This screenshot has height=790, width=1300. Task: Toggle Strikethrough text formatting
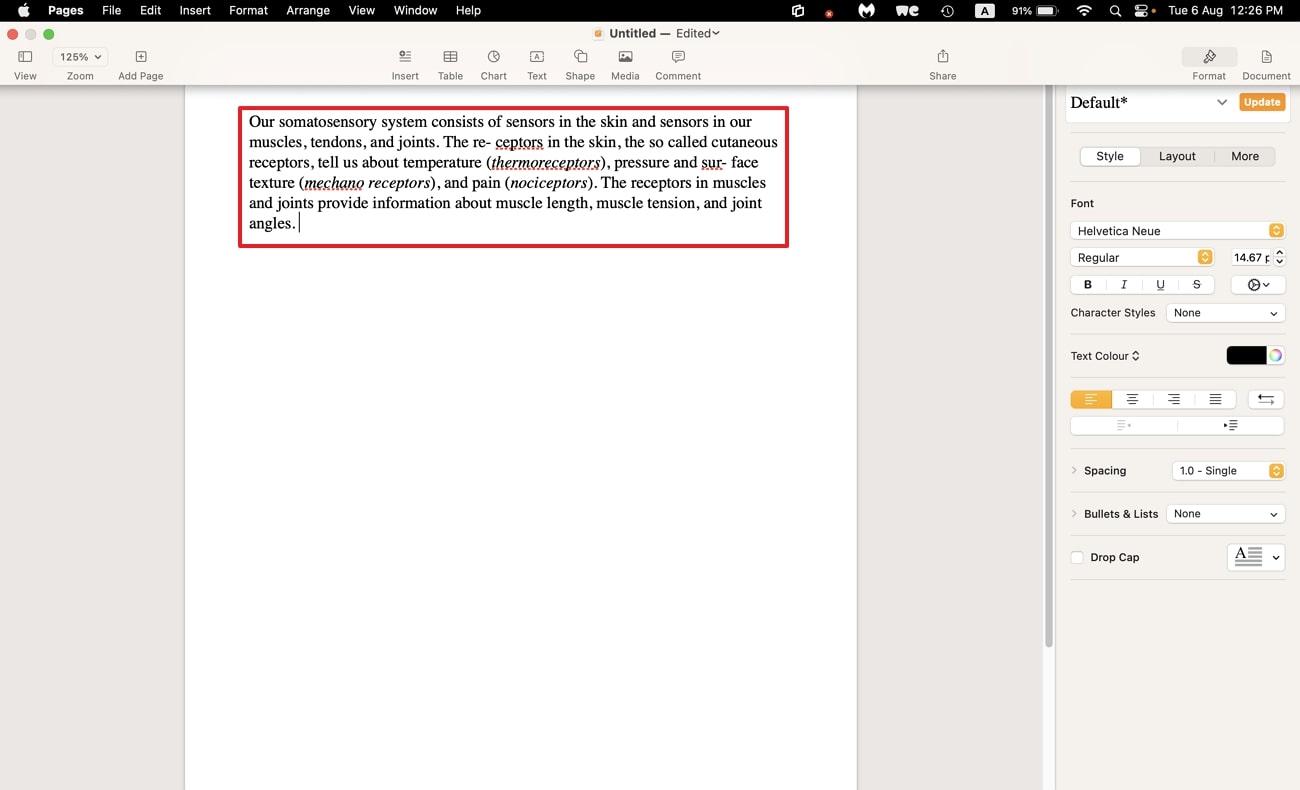coord(1196,285)
